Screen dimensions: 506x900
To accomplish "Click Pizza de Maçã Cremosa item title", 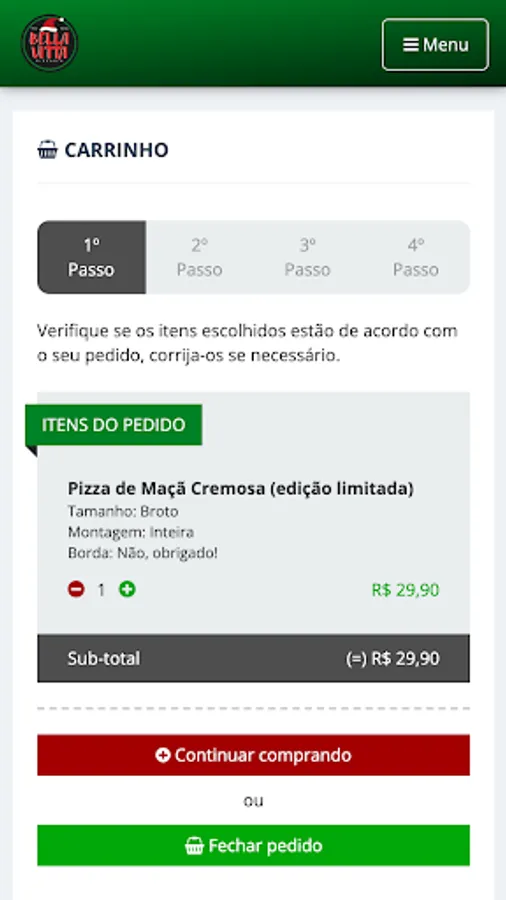I will tap(241, 488).
